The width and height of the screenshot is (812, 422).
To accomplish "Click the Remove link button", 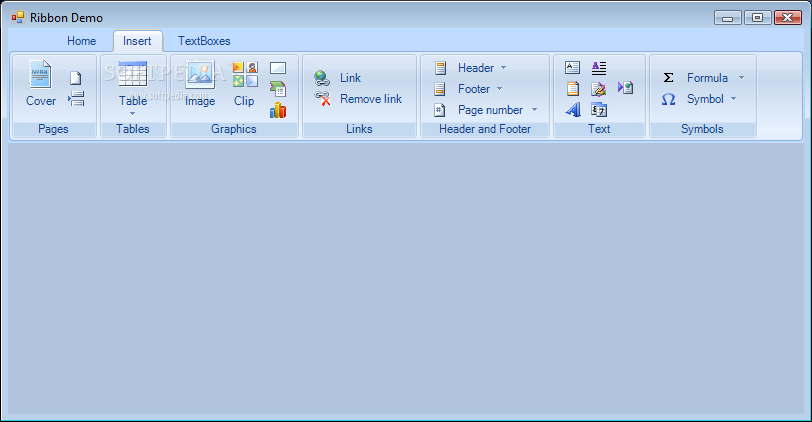I will [x=358, y=99].
